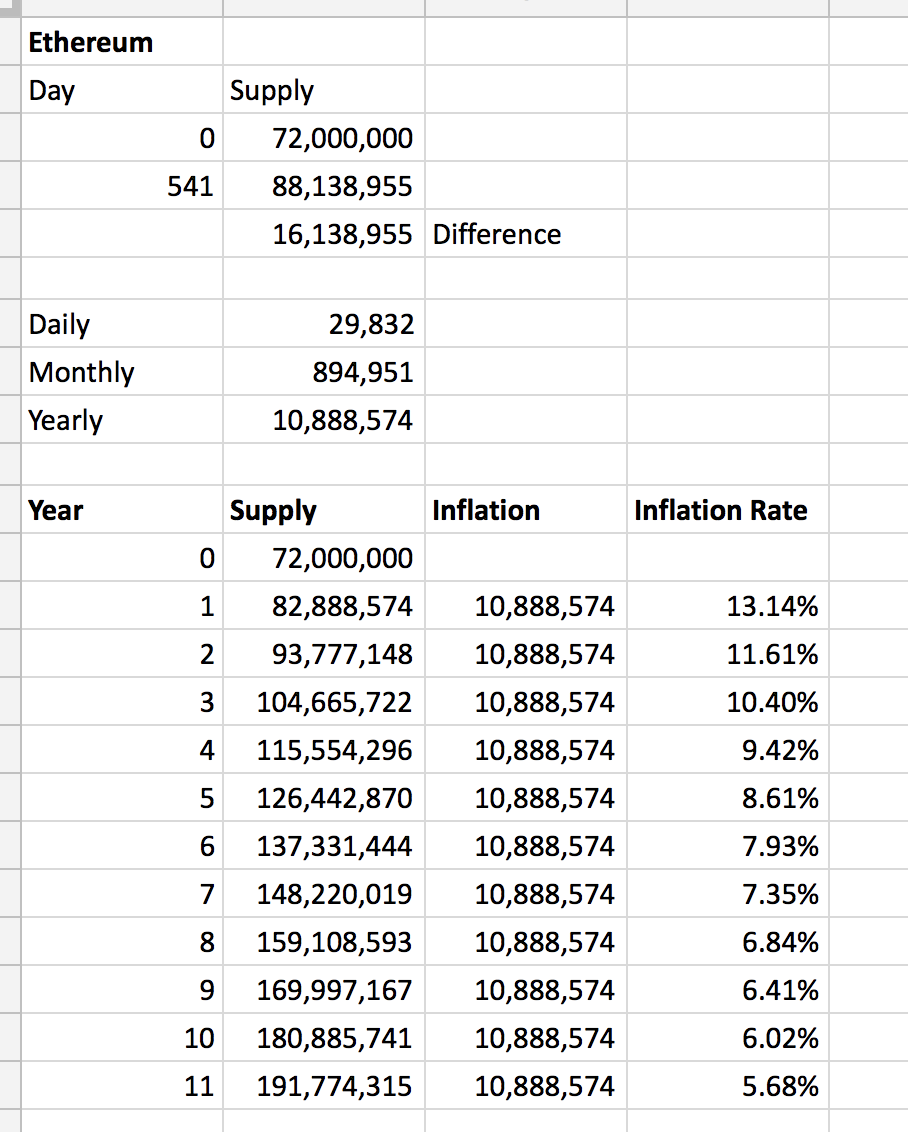Select the 13.14% inflation rate cell
The width and height of the screenshot is (908, 1132).
tap(728, 605)
